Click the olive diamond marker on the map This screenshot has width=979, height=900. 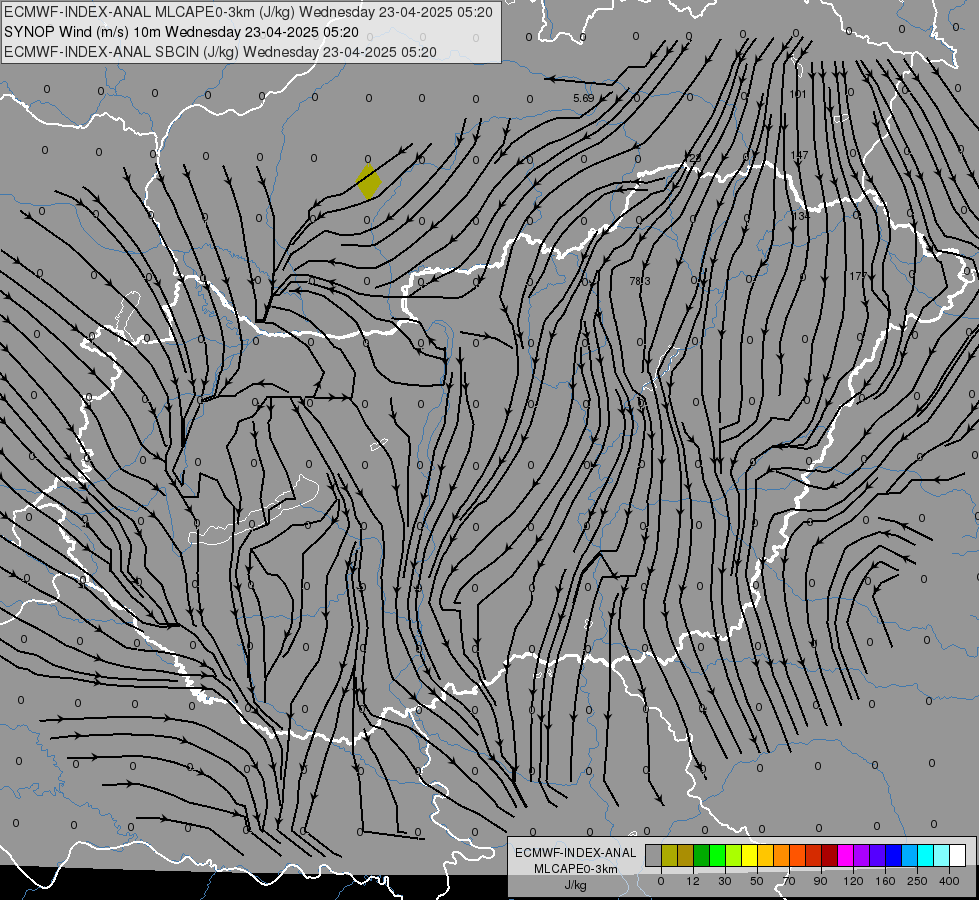click(368, 182)
